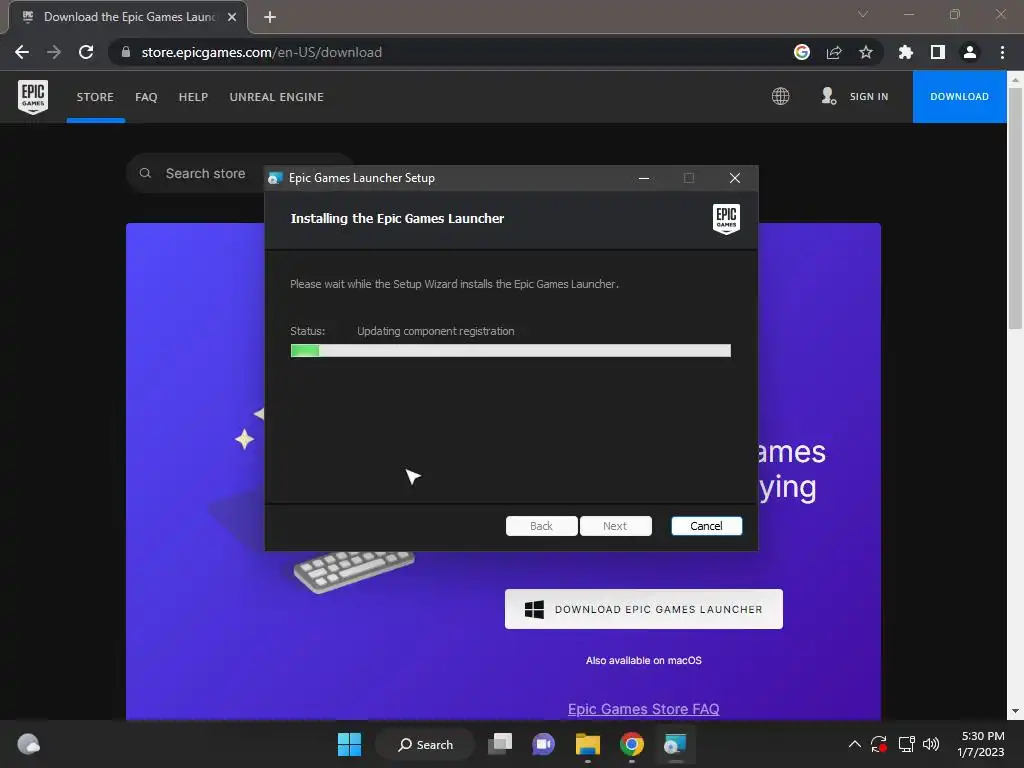Screen dimensions: 1024x768
Task: Open File Explorer from the taskbar
Action: tap(588, 744)
